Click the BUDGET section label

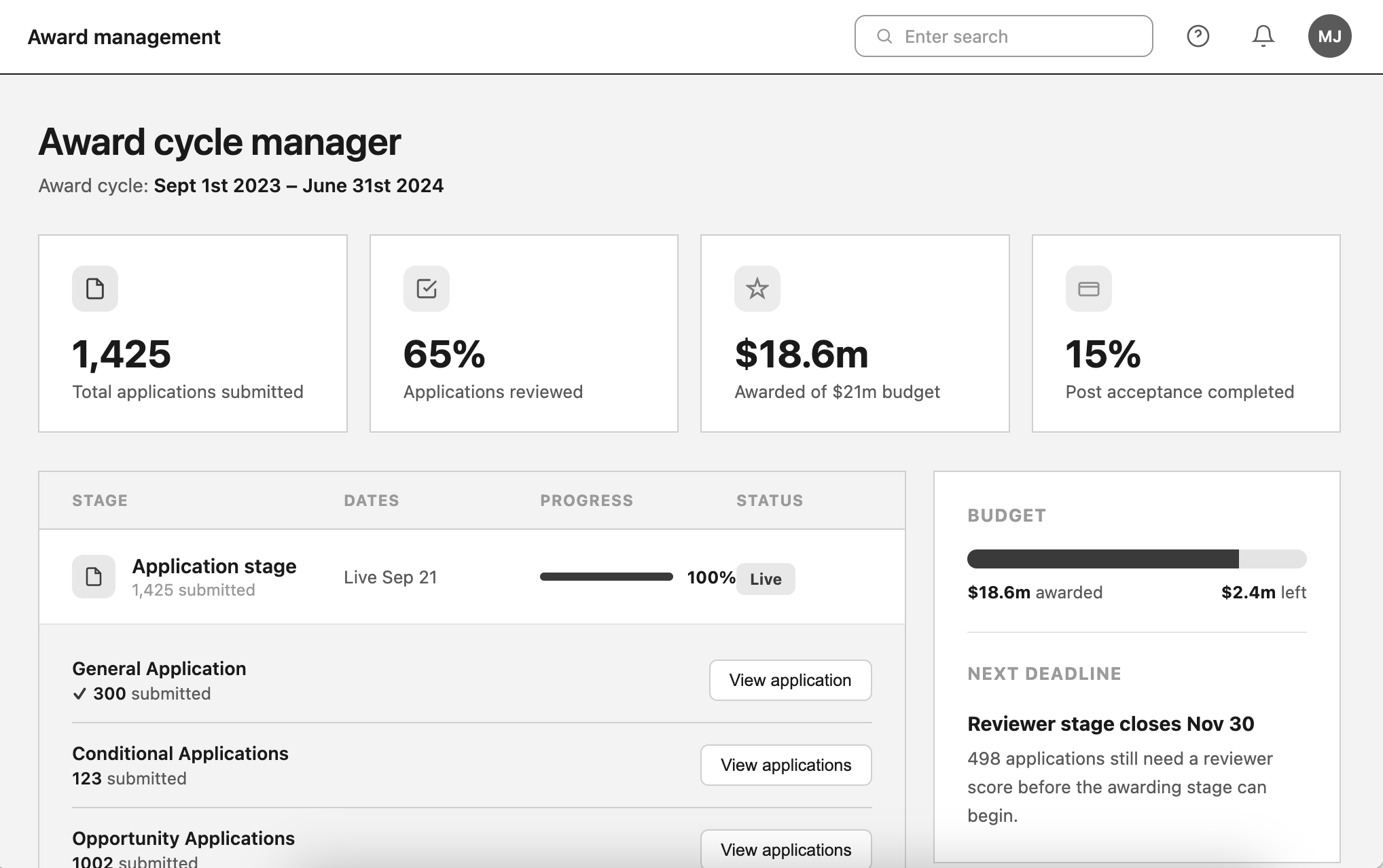(x=1007, y=516)
